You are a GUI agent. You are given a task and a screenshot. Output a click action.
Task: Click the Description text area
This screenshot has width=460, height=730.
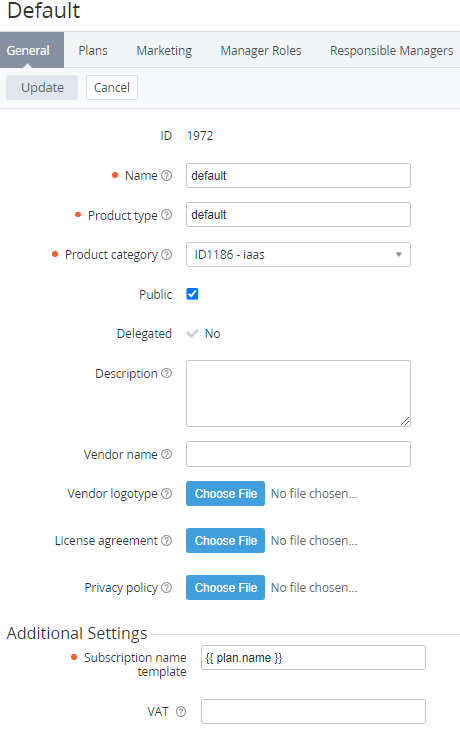click(x=298, y=393)
